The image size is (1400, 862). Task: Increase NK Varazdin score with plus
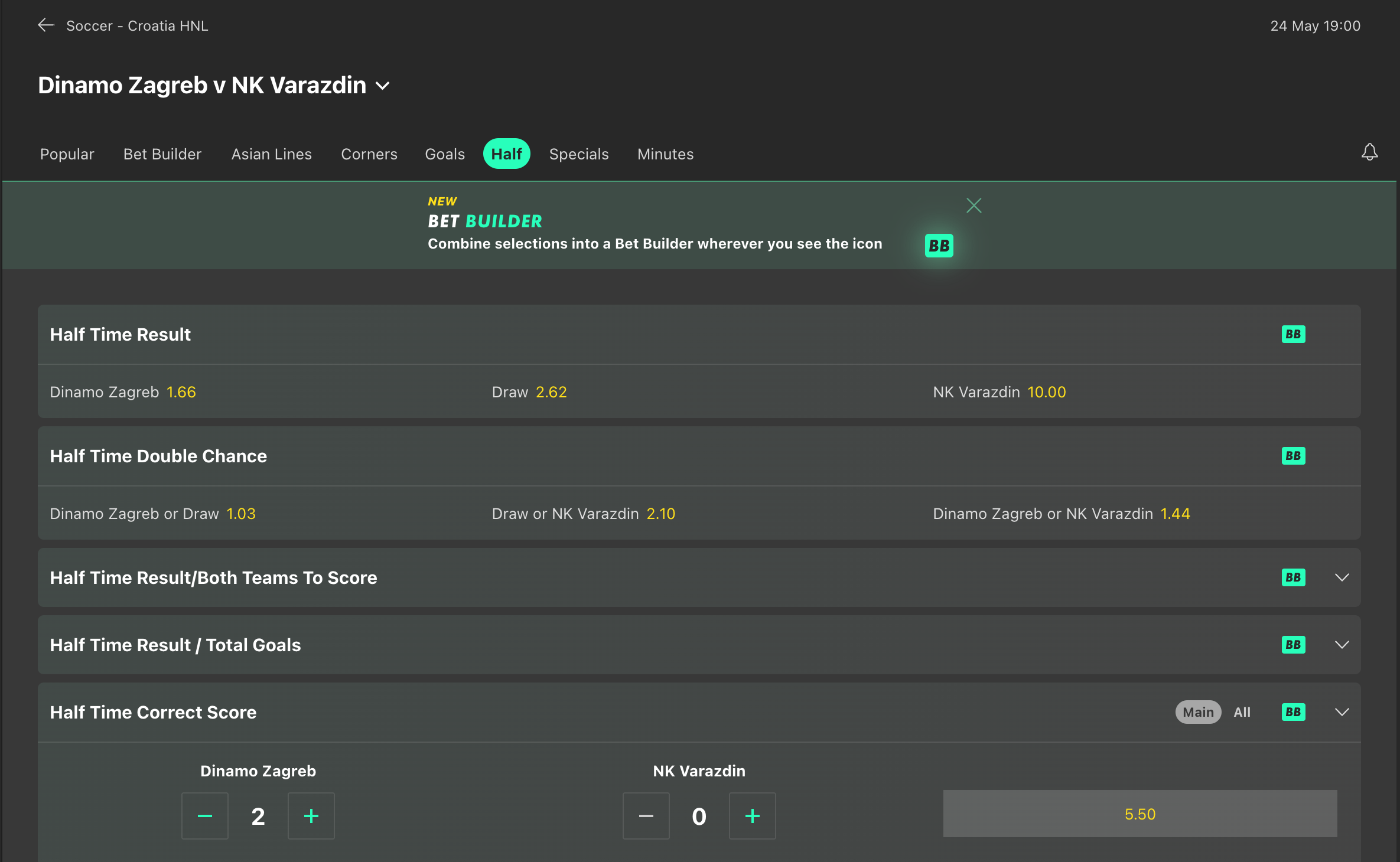point(753,816)
